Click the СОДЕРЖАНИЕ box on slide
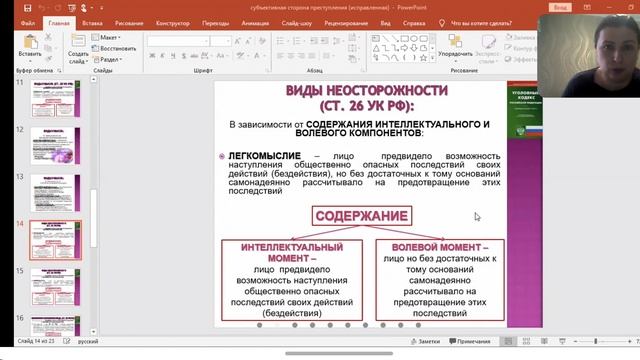Viewport: 640px width, 360px height. [362, 216]
